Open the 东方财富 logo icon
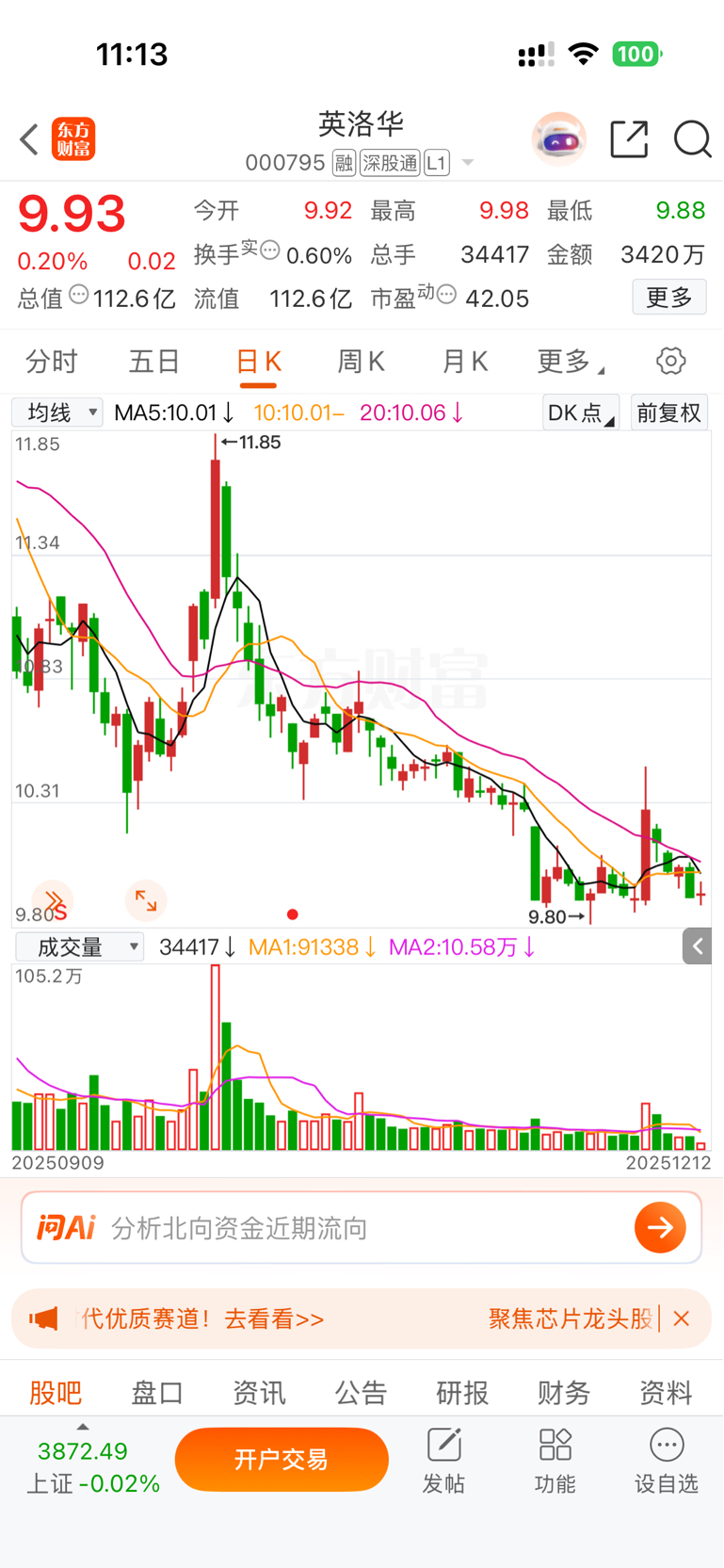 (73, 139)
